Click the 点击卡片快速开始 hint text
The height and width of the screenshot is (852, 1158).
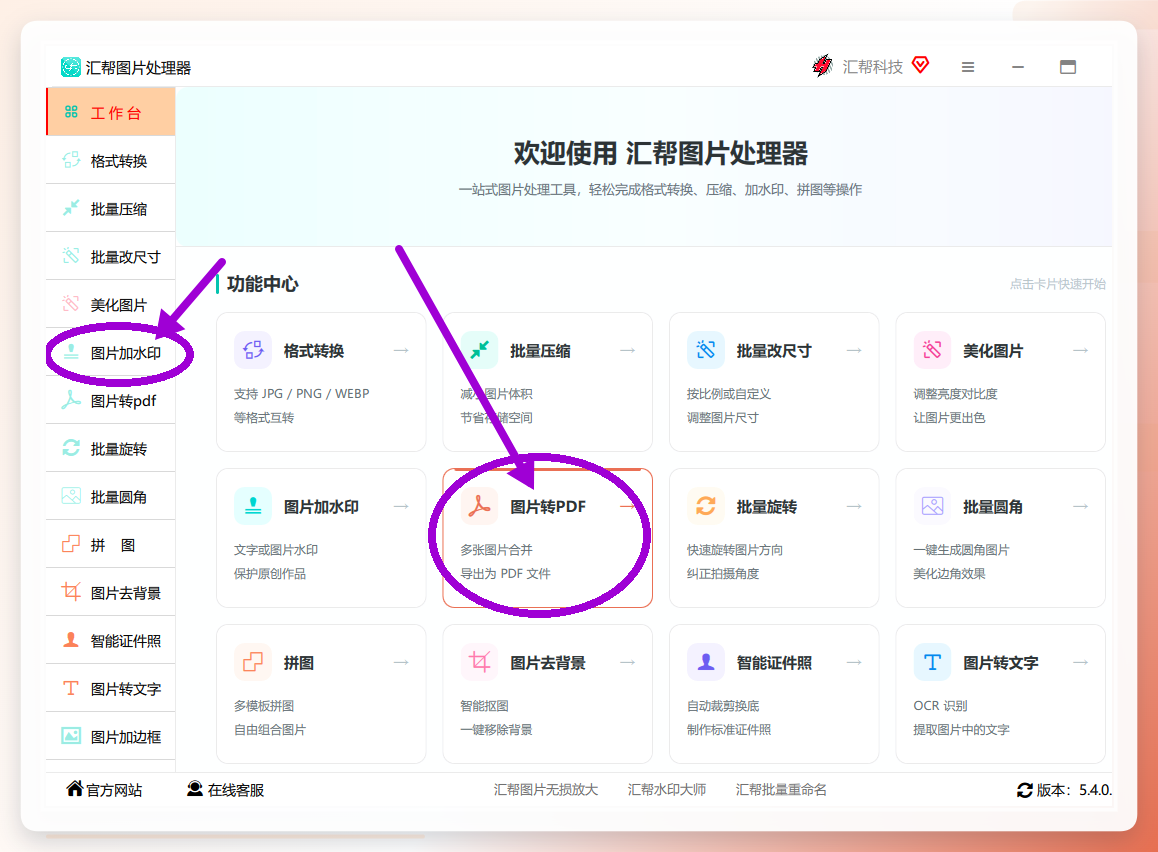click(1058, 284)
